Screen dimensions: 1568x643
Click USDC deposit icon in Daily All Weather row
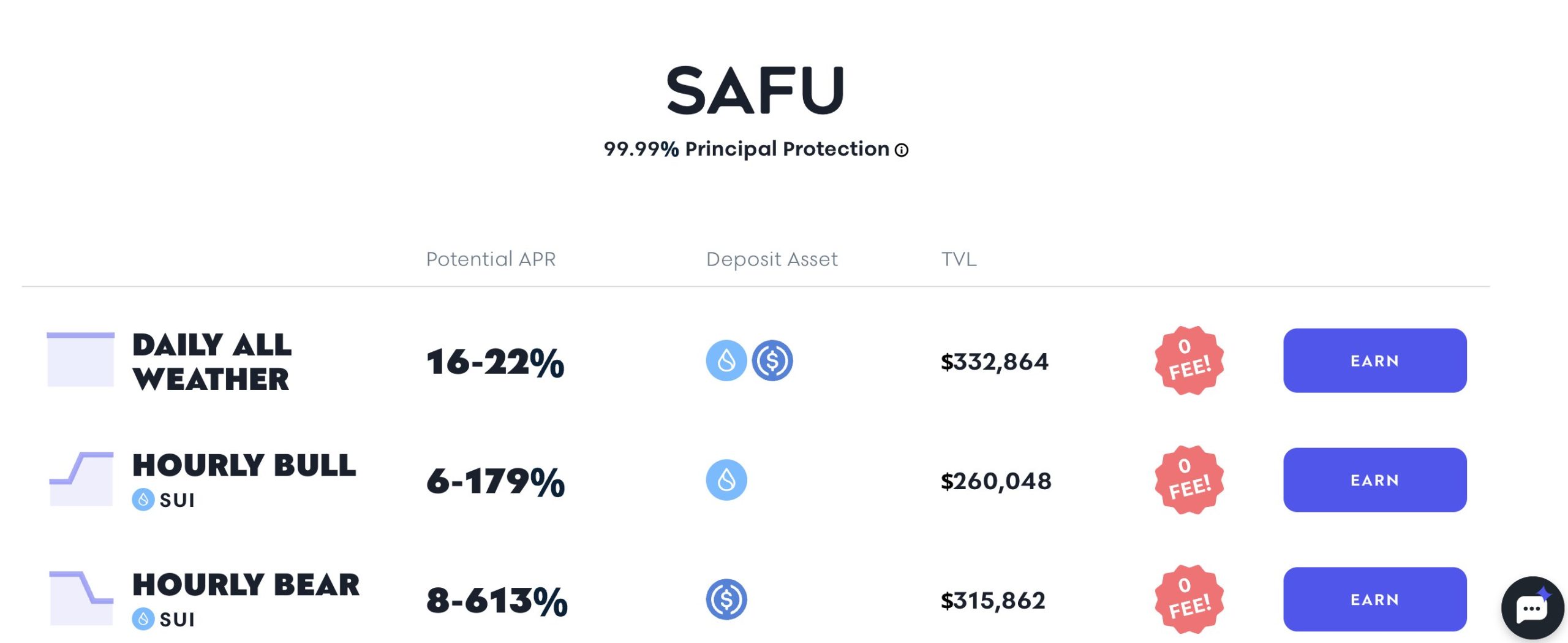tap(772, 360)
